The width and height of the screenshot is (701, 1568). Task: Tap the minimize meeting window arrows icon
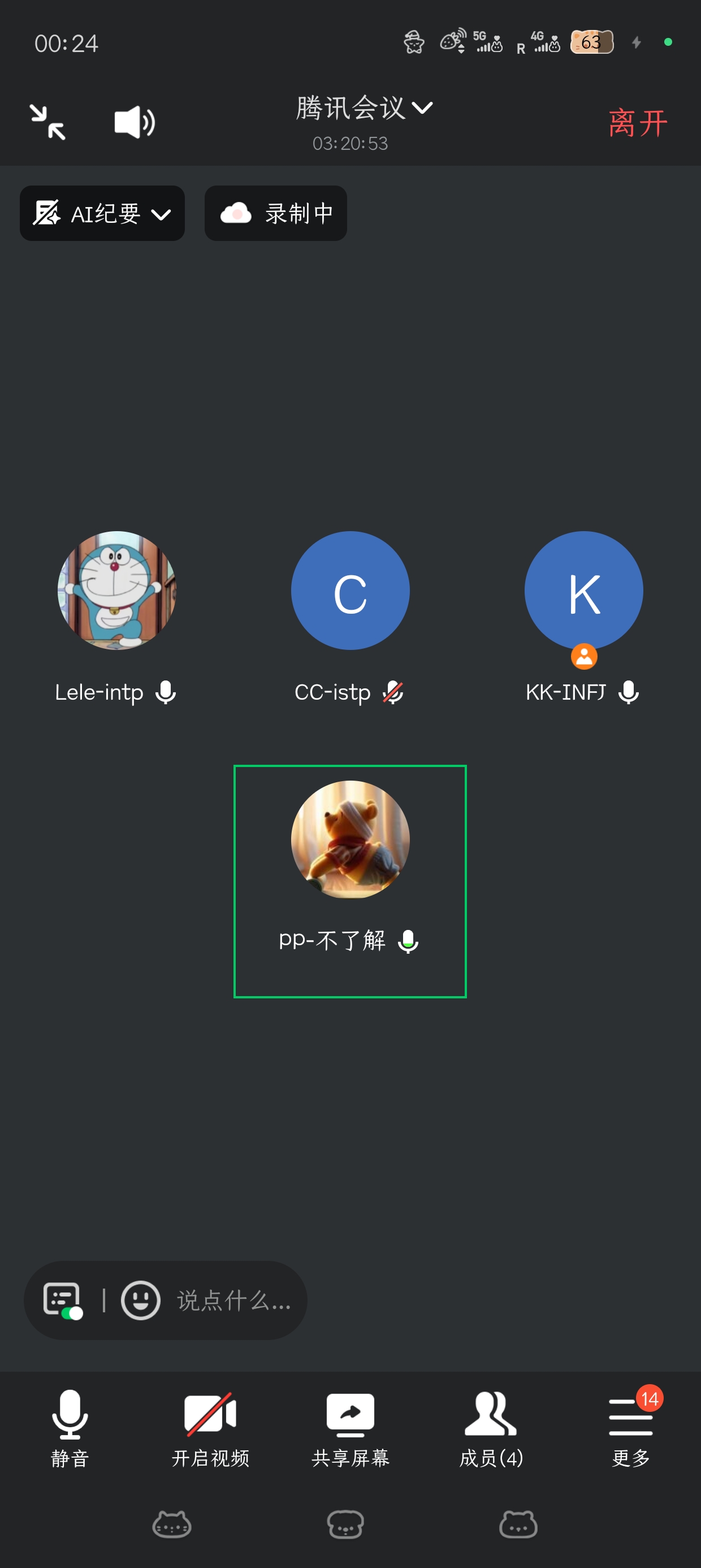pos(48,122)
